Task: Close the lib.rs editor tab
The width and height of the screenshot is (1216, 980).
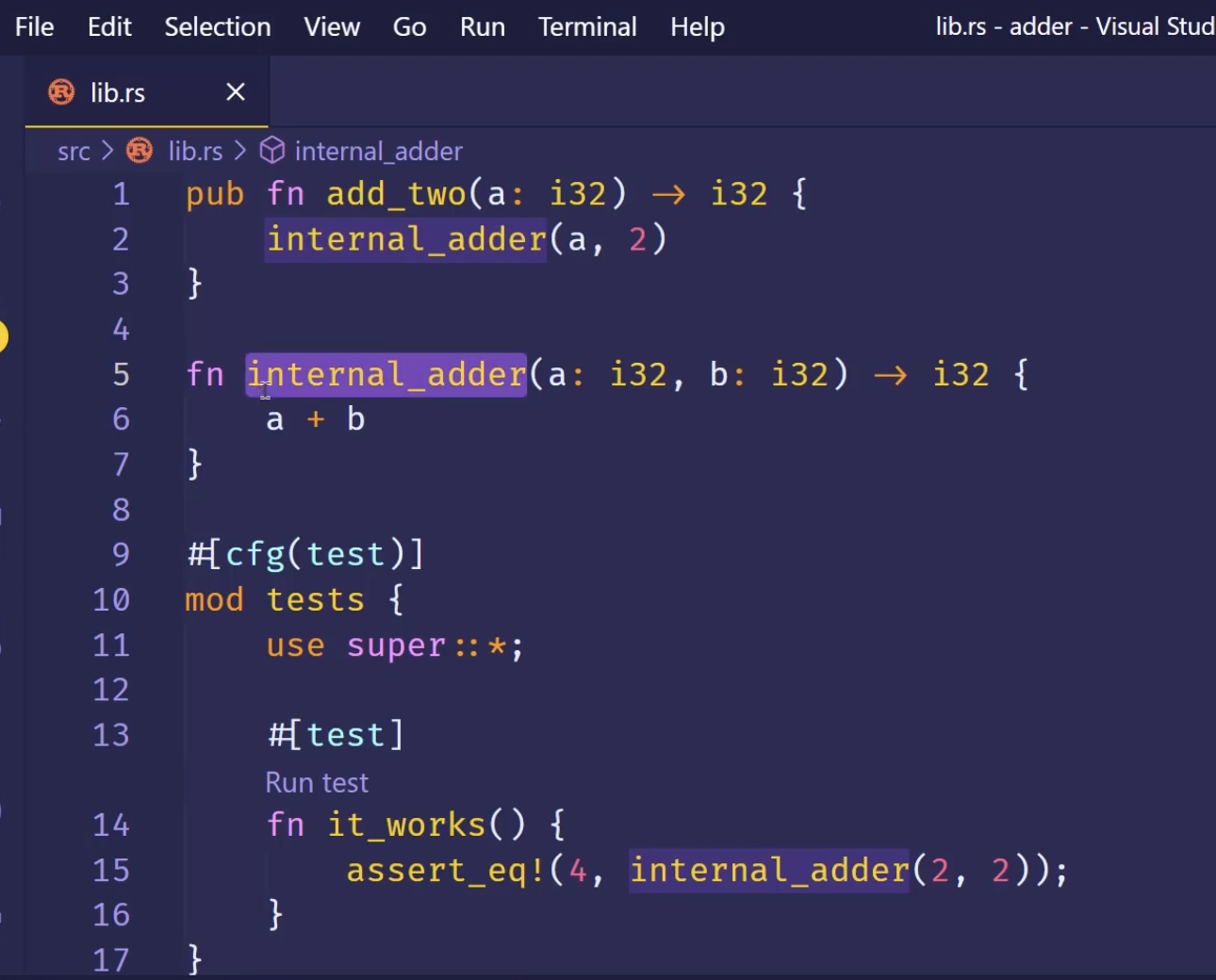Action: coord(236,92)
